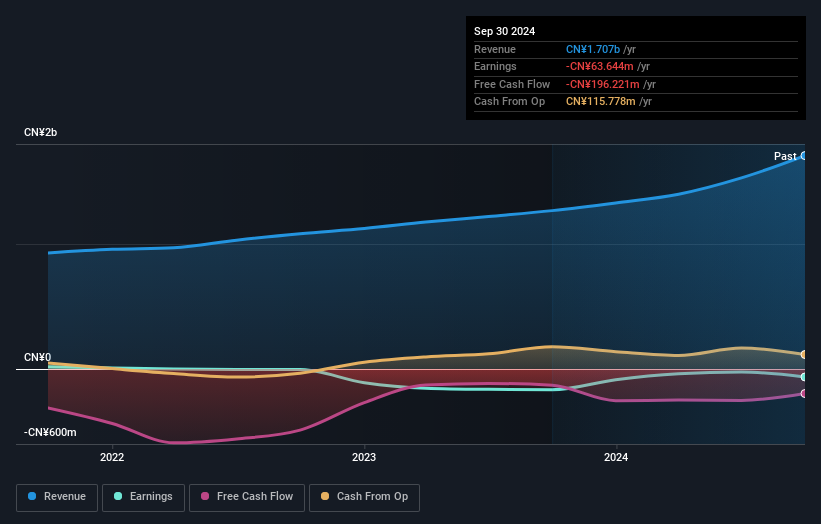Image resolution: width=821 pixels, height=524 pixels.
Task: Toggle the Free Cash Flow legend button
Action: coord(247,497)
